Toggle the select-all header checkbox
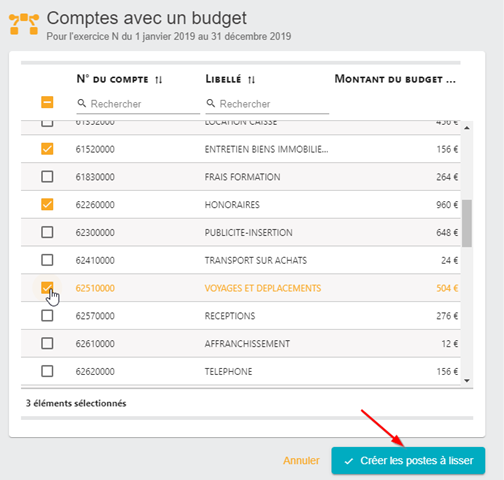504x480 pixels. [47, 102]
